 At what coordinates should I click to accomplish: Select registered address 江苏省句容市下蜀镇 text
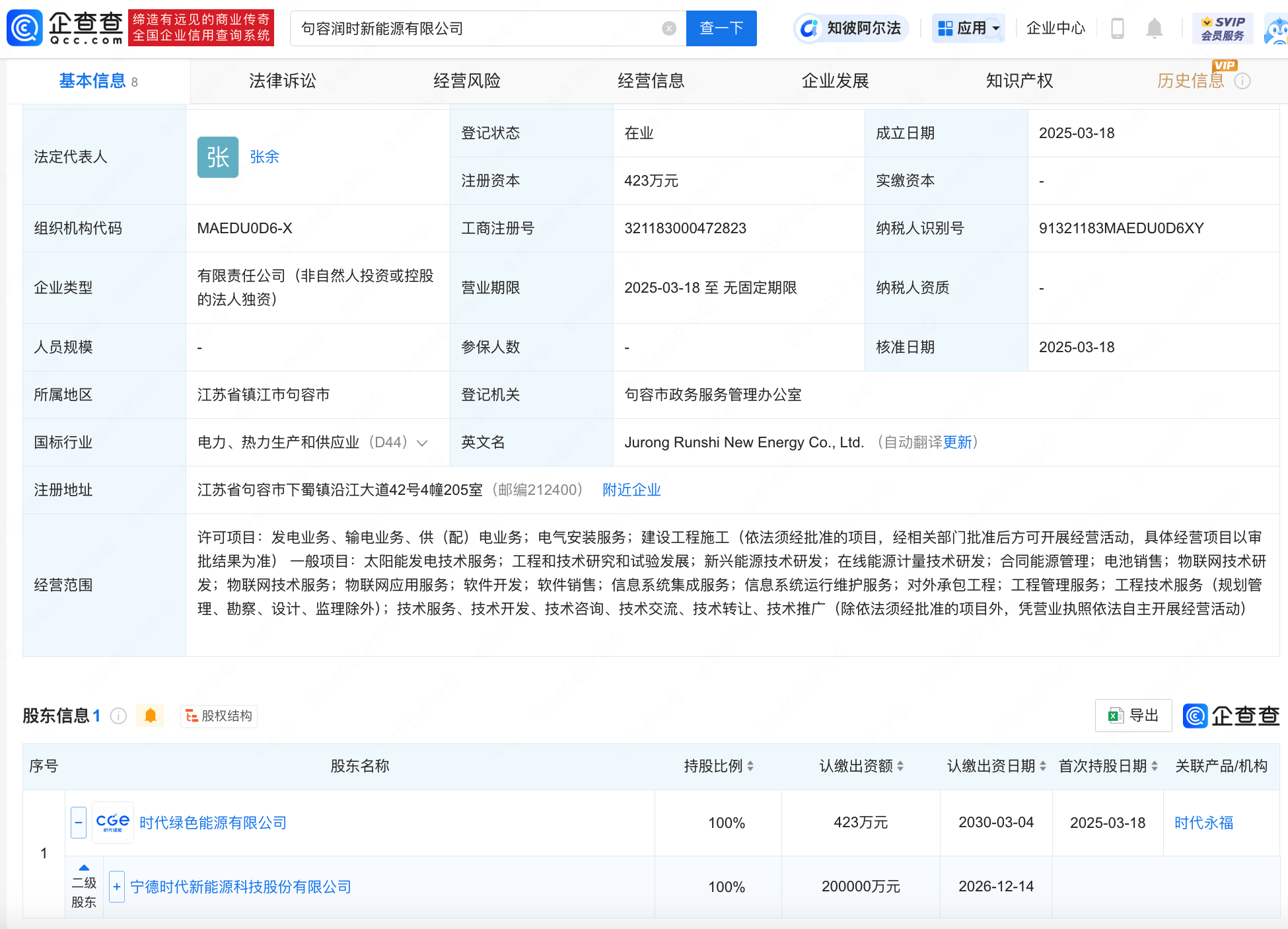point(340,490)
